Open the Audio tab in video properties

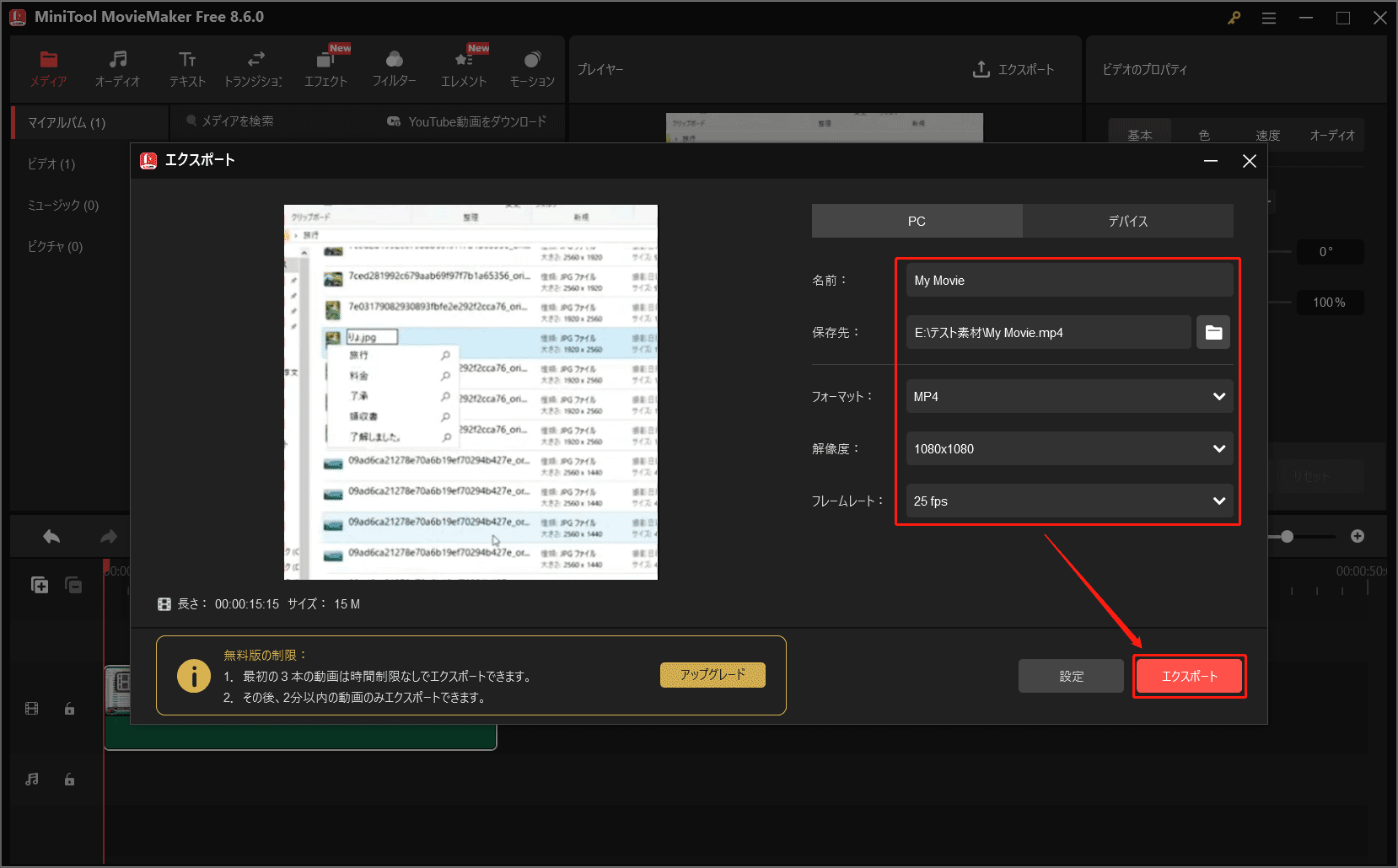pyautogui.click(x=1332, y=135)
